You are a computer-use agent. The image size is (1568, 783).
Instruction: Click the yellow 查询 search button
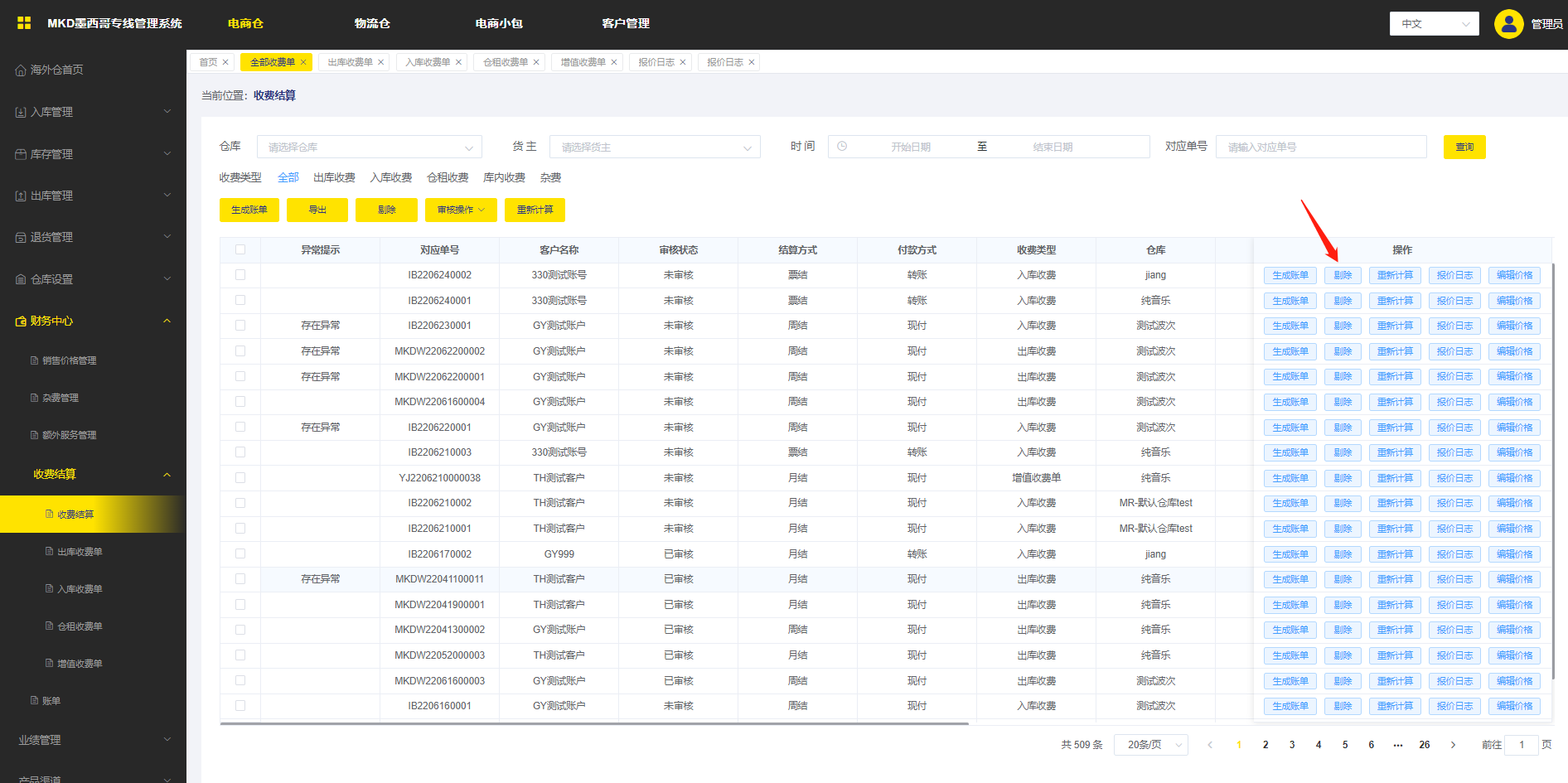(x=1464, y=147)
